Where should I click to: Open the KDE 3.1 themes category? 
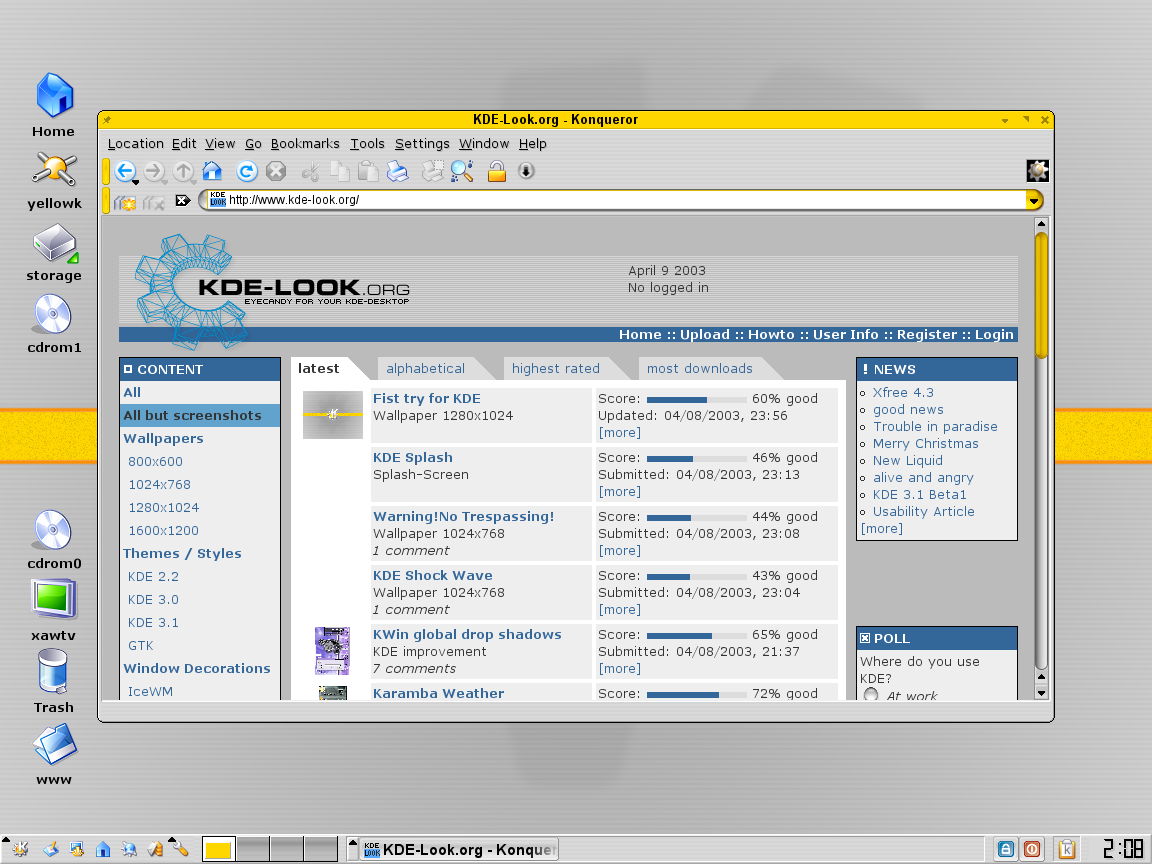point(153,623)
